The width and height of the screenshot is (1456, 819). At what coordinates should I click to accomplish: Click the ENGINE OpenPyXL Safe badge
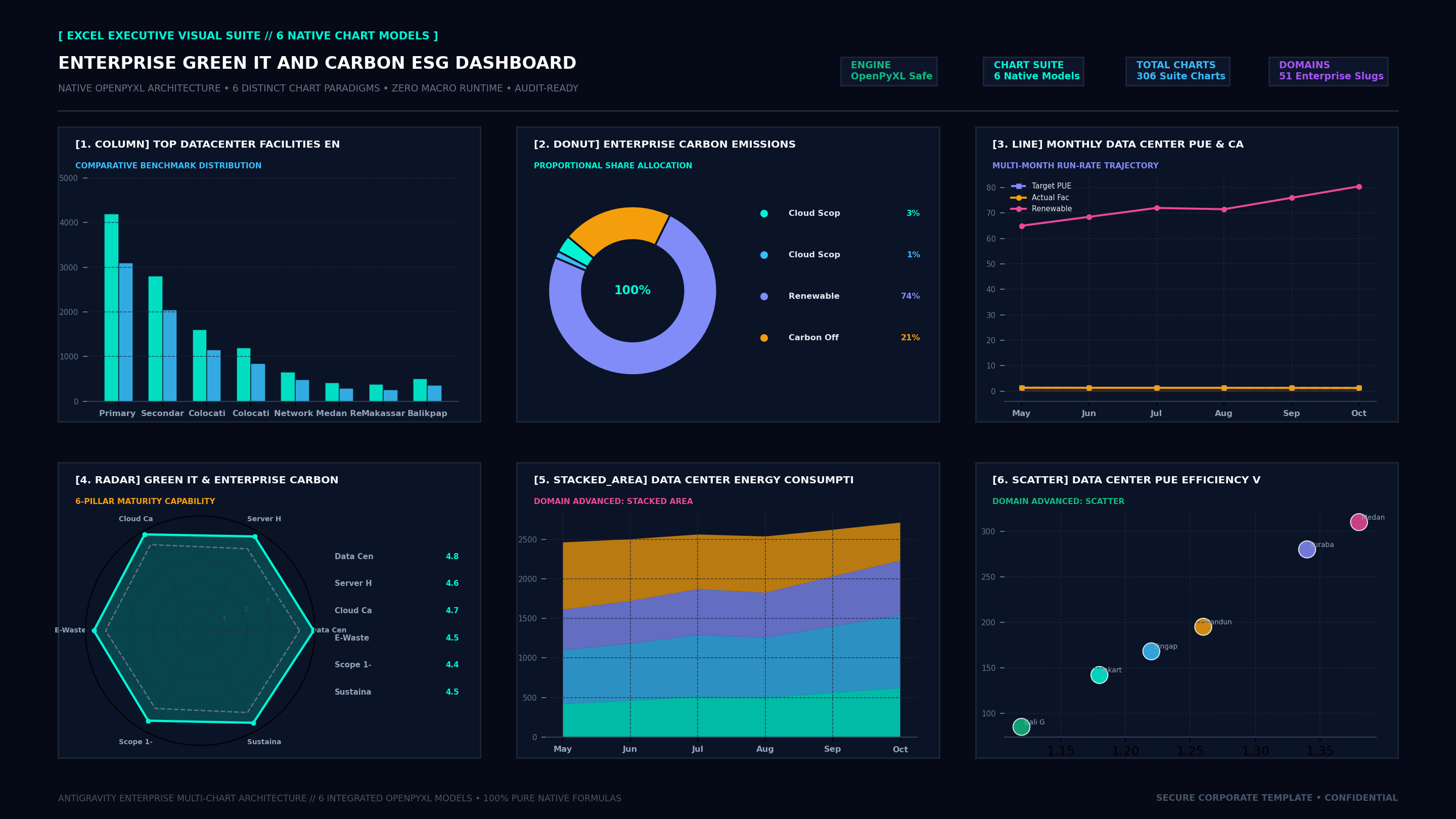[889, 71]
